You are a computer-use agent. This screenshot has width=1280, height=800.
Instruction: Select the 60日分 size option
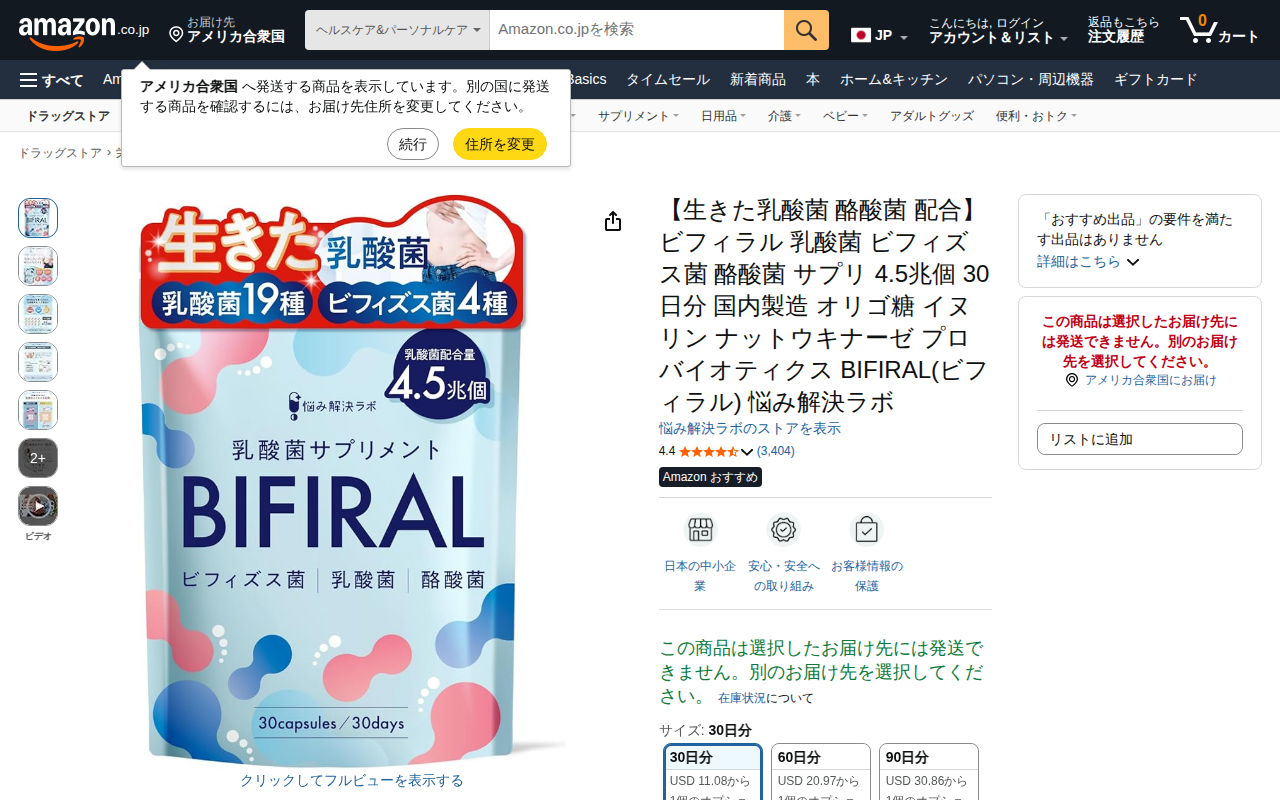coord(821,772)
